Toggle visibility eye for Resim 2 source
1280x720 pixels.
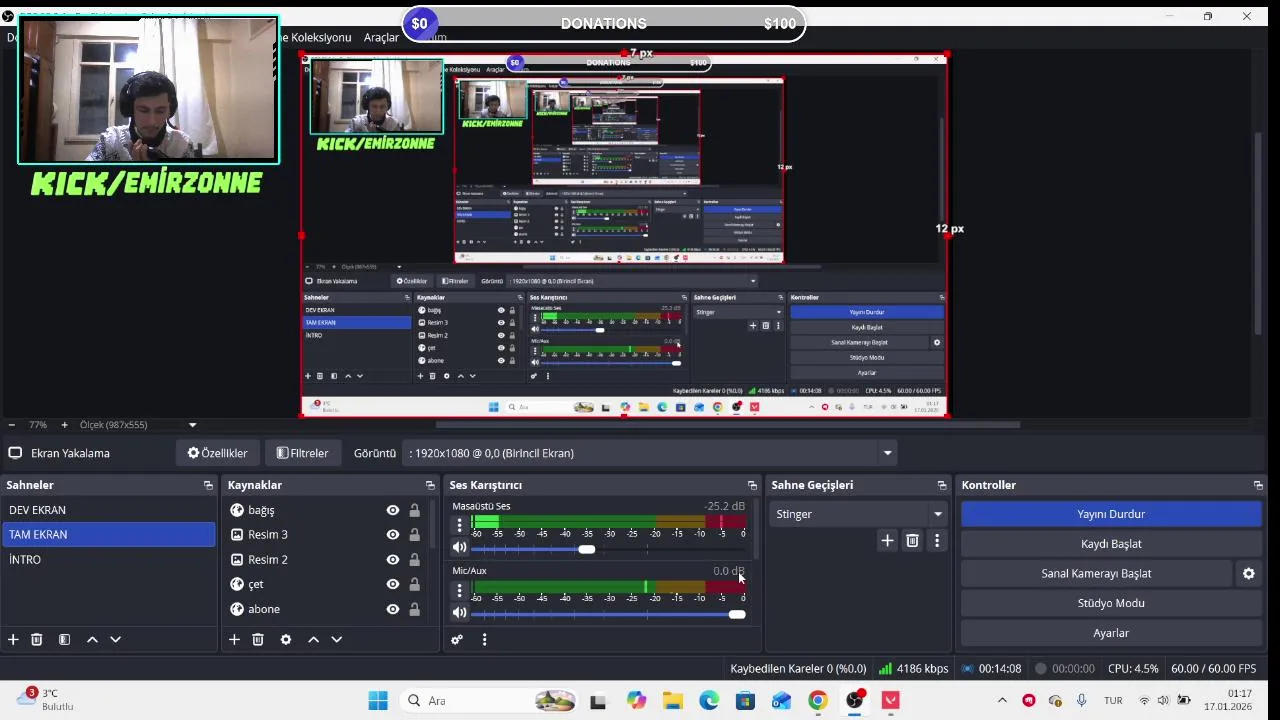click(x=393, y=560)
